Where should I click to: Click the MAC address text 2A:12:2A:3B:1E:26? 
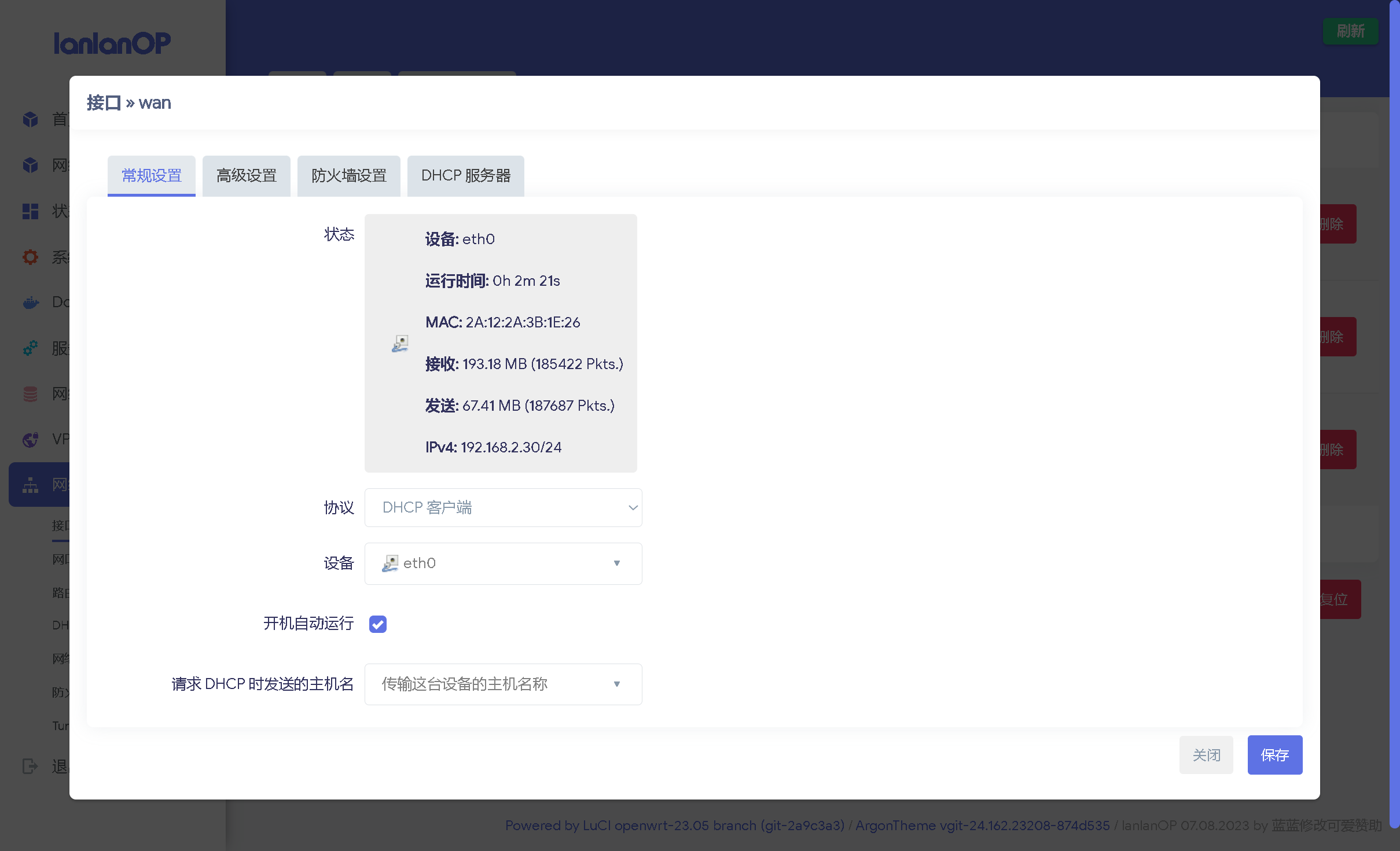523,322
